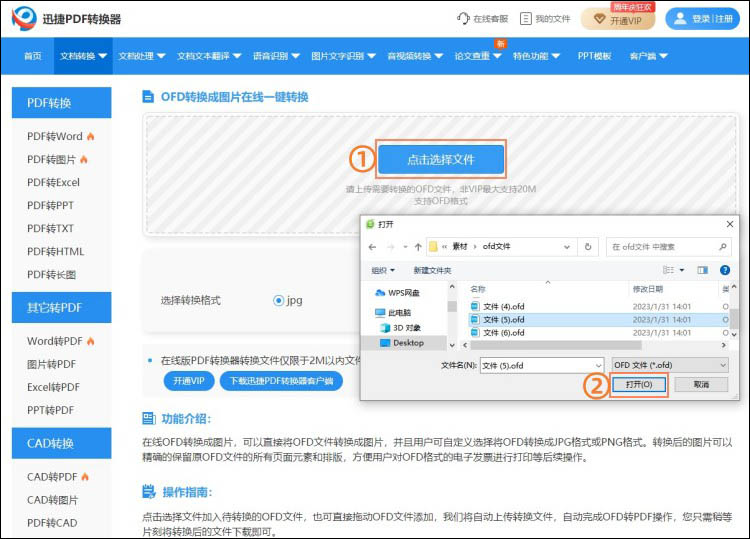Click 下载迅捷PDF转换器客户端 button

coord(281,381)
